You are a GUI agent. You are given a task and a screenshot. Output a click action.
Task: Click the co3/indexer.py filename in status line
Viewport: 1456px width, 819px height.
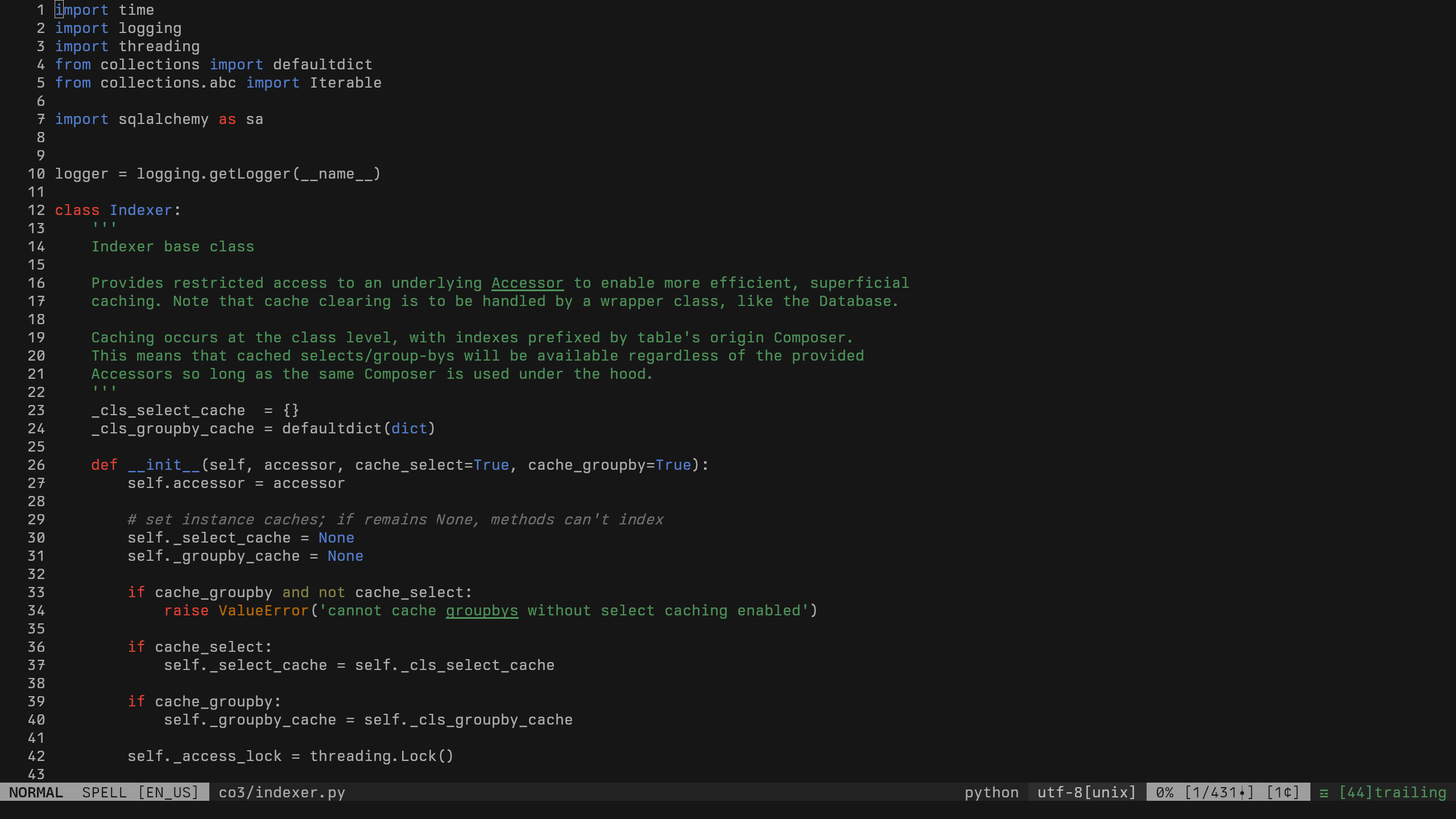[x=282, y=793]
